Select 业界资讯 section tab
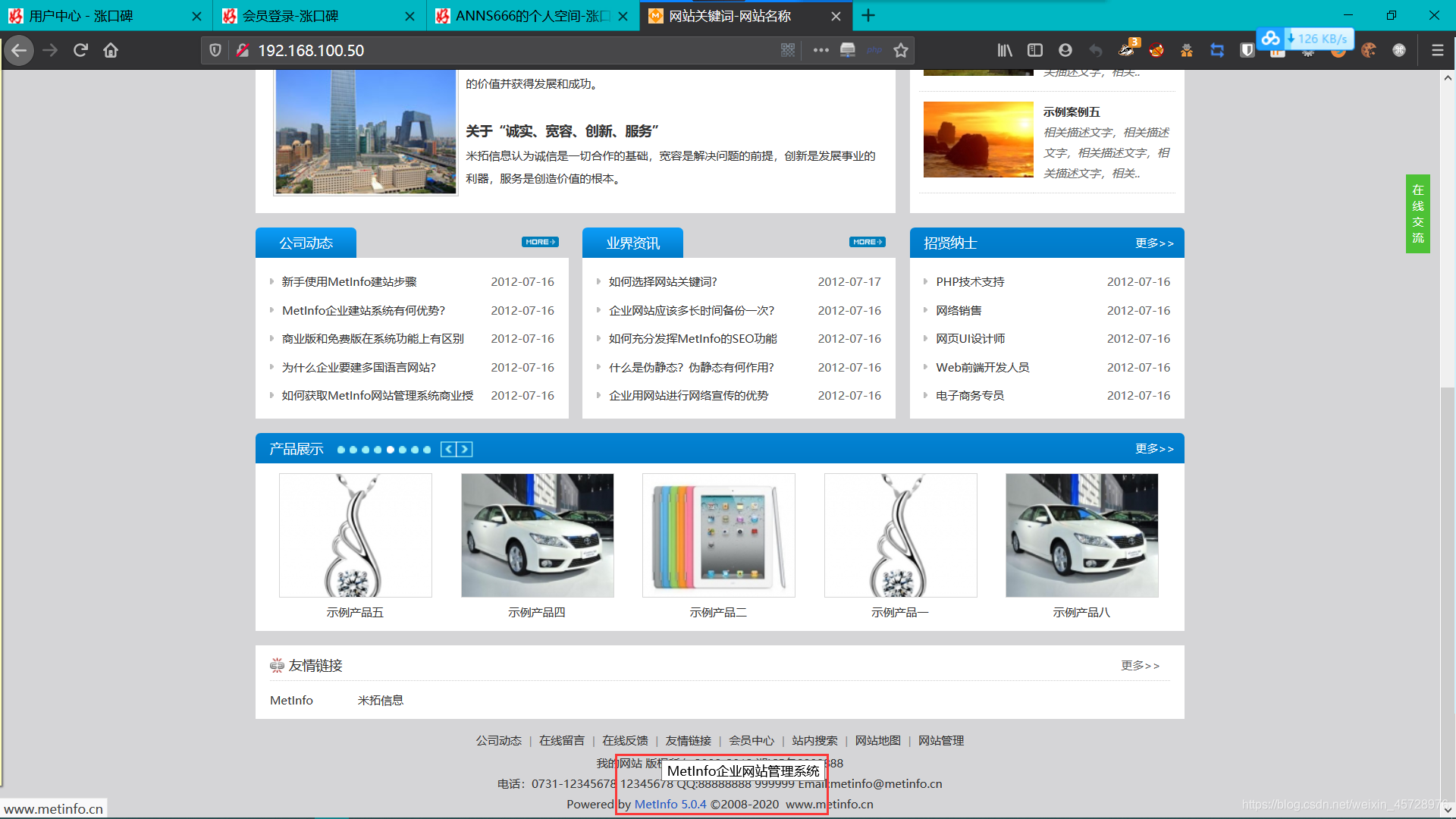This screenshot has height=819, width=1456. tap(632, 243)
